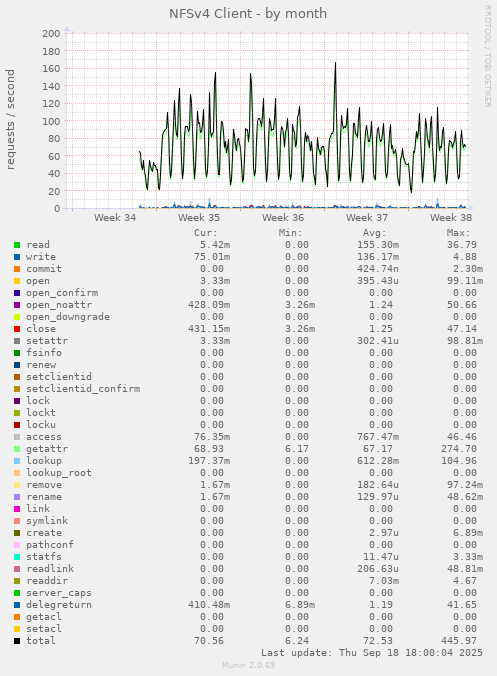The width and height of the screenshot is (497, 676).
Task: Click the Avg: column header
Action: tap(374, 233)
